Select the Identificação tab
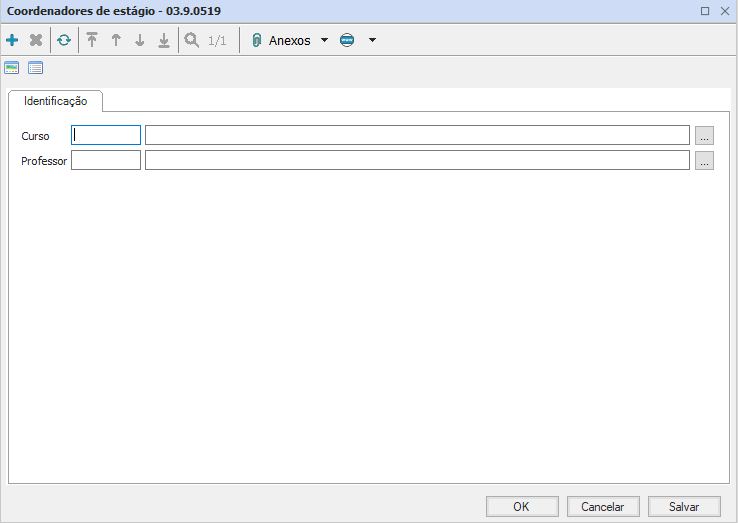The height and width of the screenshot is (523, 738). coord(56,101)
